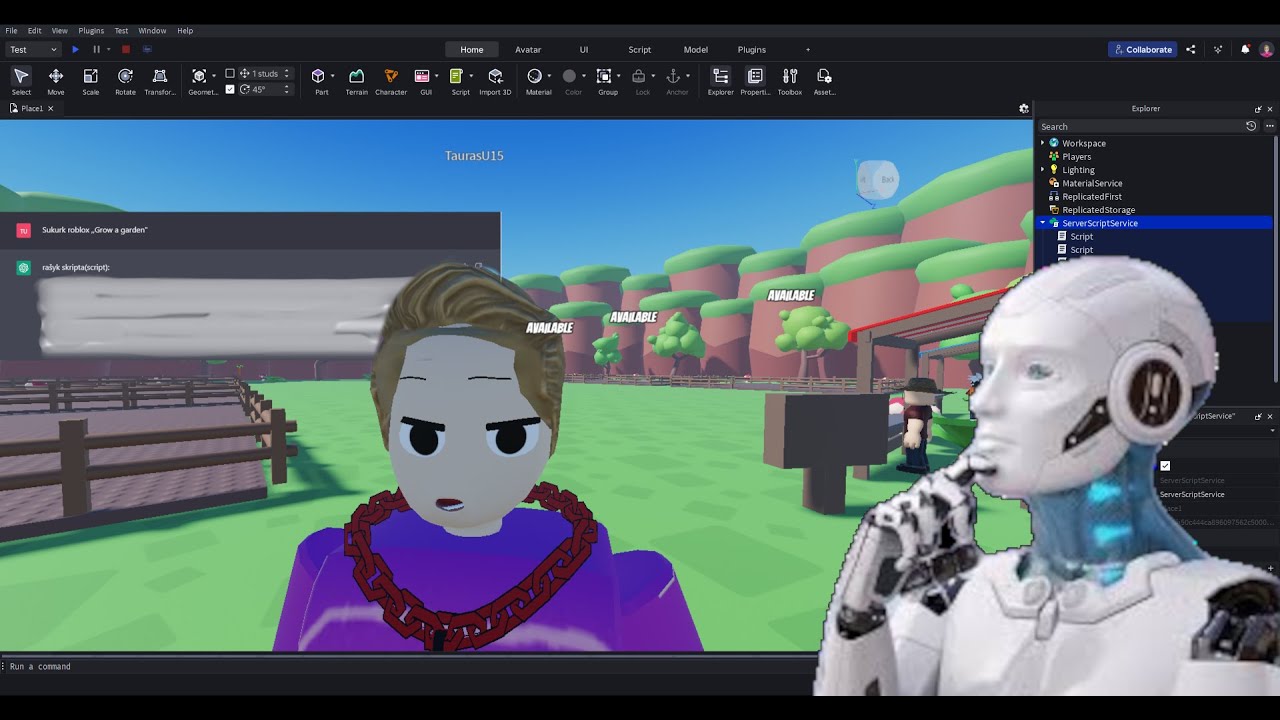The height and width of the screenshot is (720, 1280).
Task: Open the File menu
Action: (11, 31)
